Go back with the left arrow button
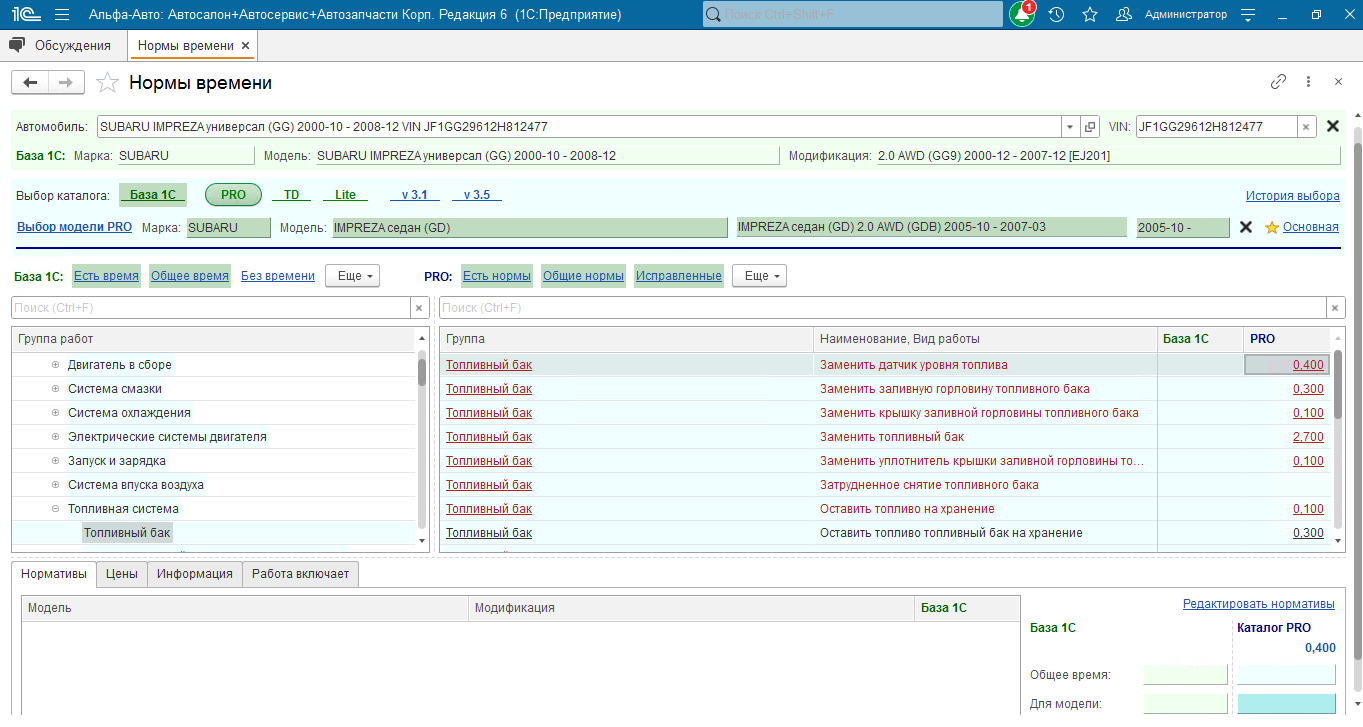Image resolution: width=1363 pixels, height=727 pixels. (x=30, y=83)
